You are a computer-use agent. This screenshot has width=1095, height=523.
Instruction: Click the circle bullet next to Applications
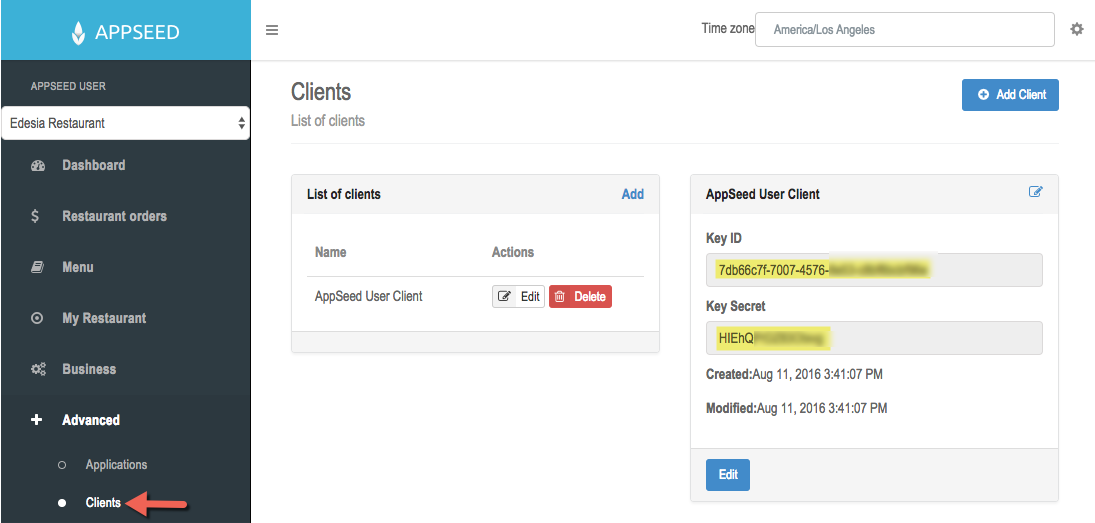pos(62,465)
